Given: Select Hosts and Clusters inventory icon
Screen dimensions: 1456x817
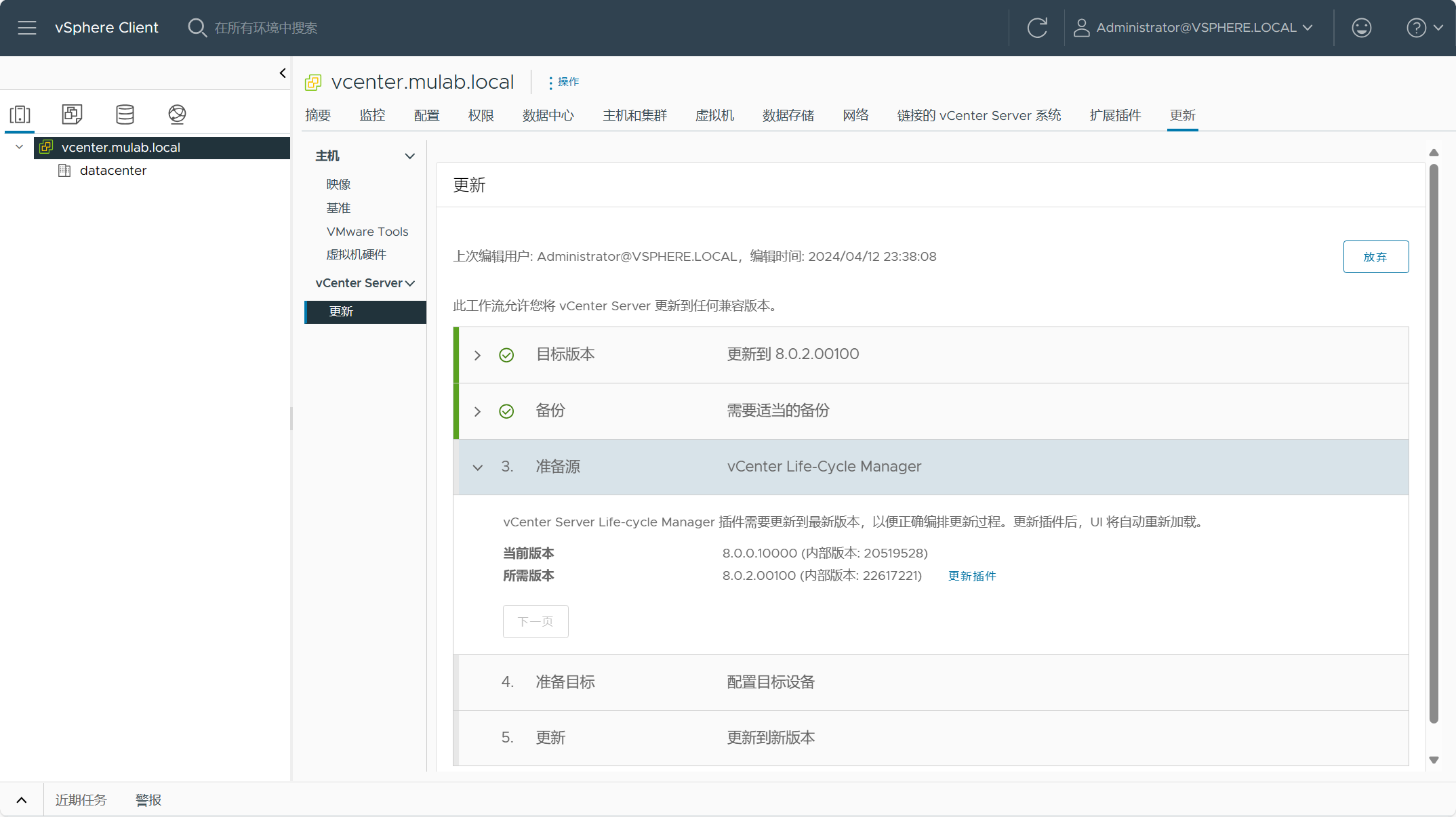Looking at the screenshot, I should [20, 114].
